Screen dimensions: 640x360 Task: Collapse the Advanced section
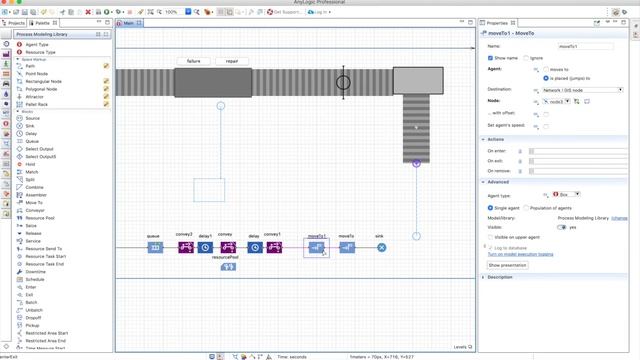point(483,182)
